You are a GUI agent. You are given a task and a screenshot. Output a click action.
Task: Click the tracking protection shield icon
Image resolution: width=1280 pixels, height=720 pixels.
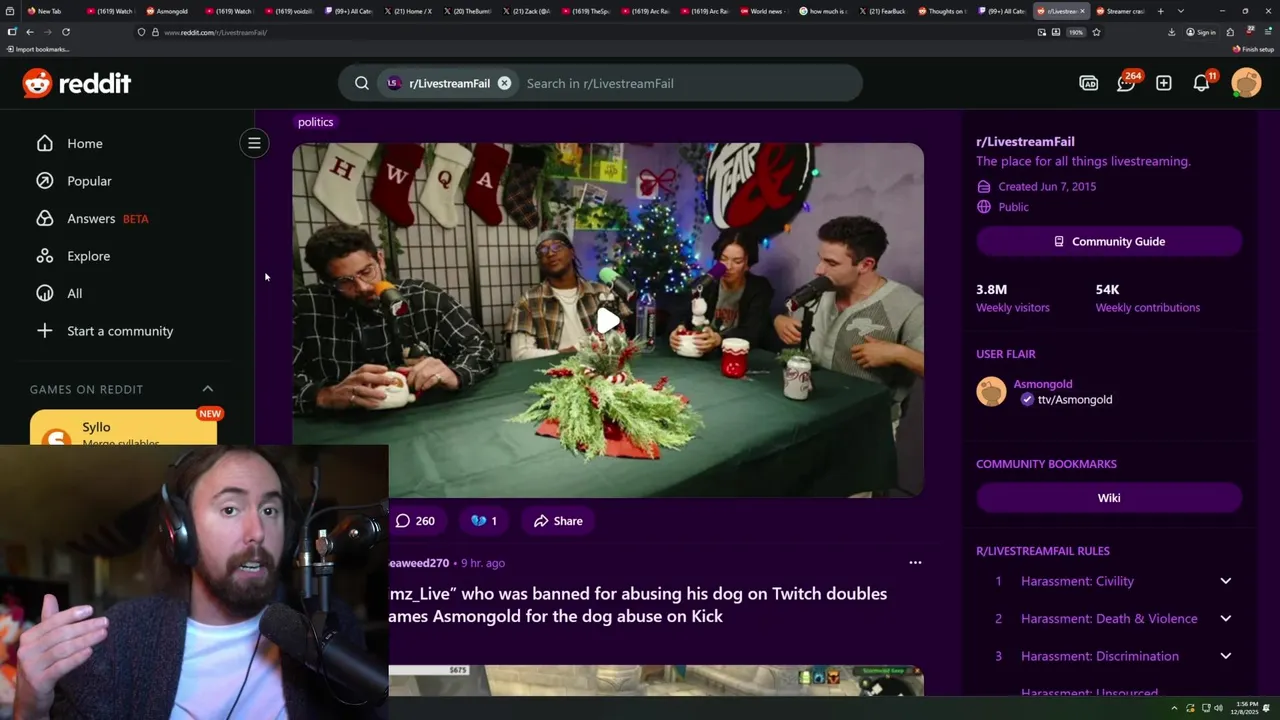(141, 32)
